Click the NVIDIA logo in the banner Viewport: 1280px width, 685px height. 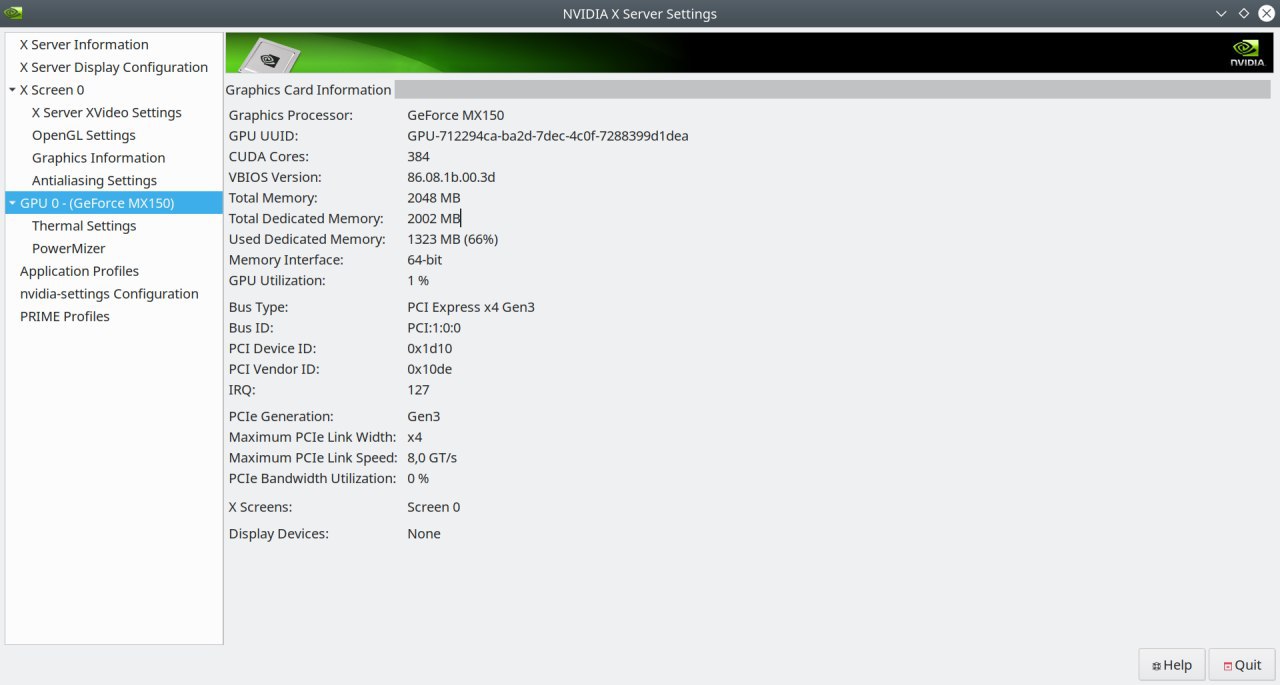tap(1247, 53)
